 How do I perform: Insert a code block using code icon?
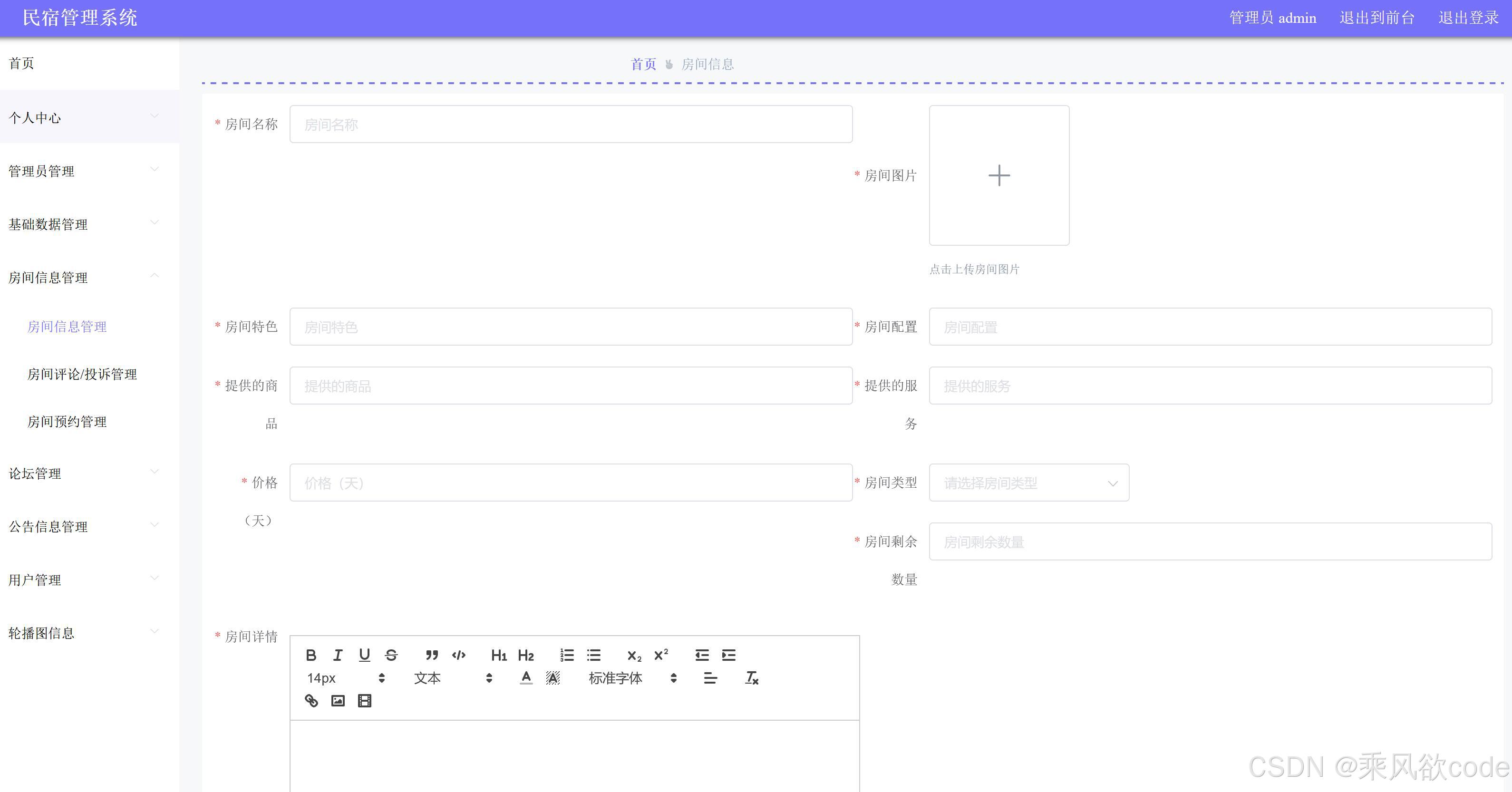(x=459, y=655)
